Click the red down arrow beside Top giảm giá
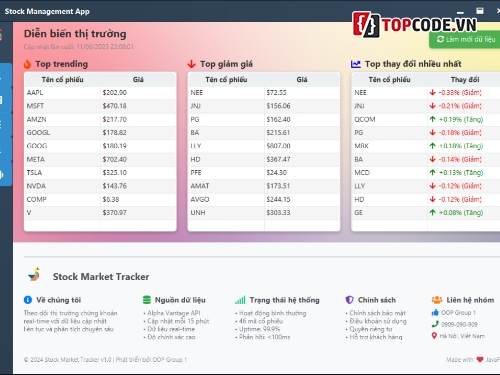This screenshot has height=375, width=500. click(191, 64)
